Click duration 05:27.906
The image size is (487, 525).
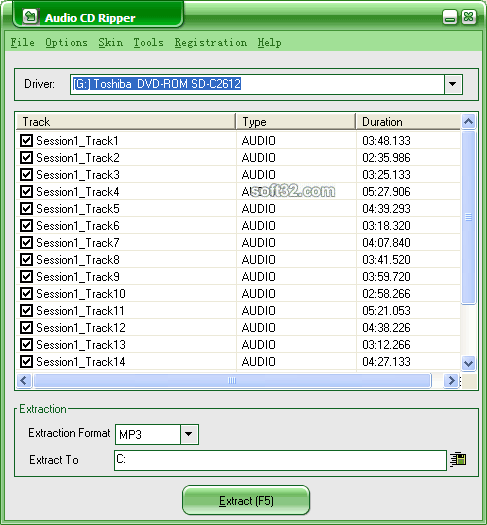coord(386,192)
